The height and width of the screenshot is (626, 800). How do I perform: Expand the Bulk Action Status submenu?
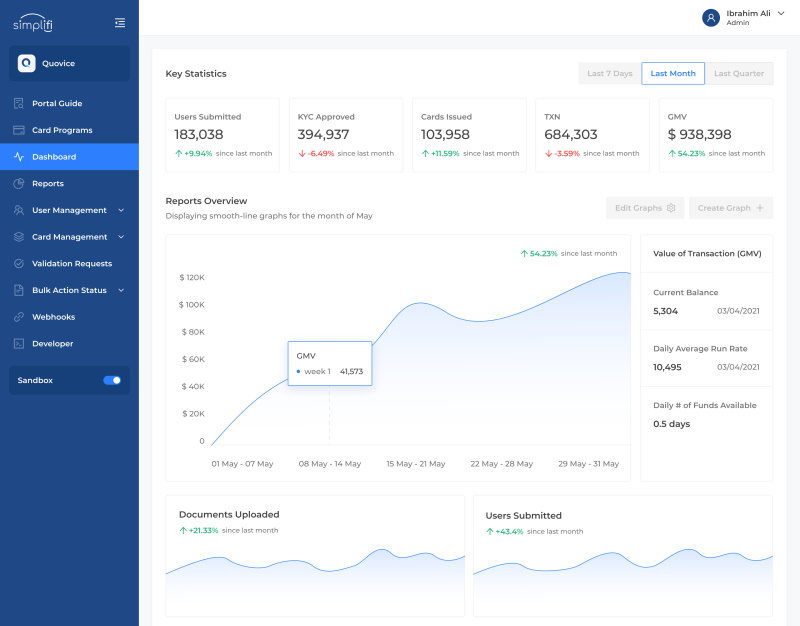click(121, 290)
